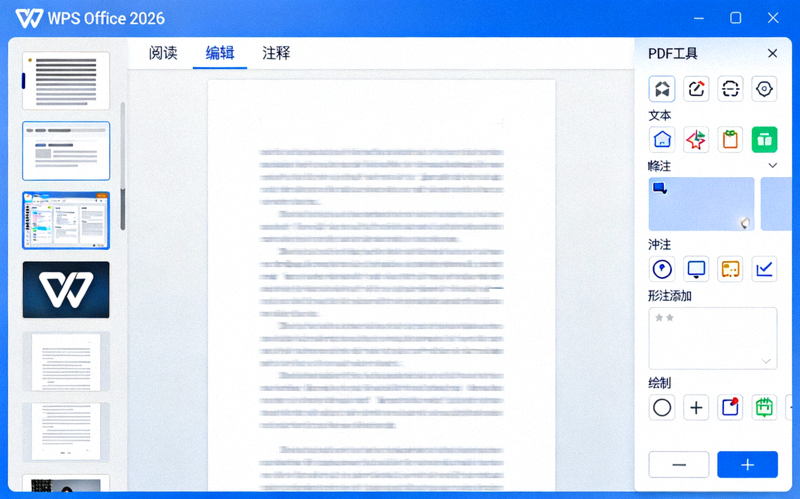The image size is (800, 499).
Task: Select the square with red dot under 绘制
Action: [x=730, y=407]
